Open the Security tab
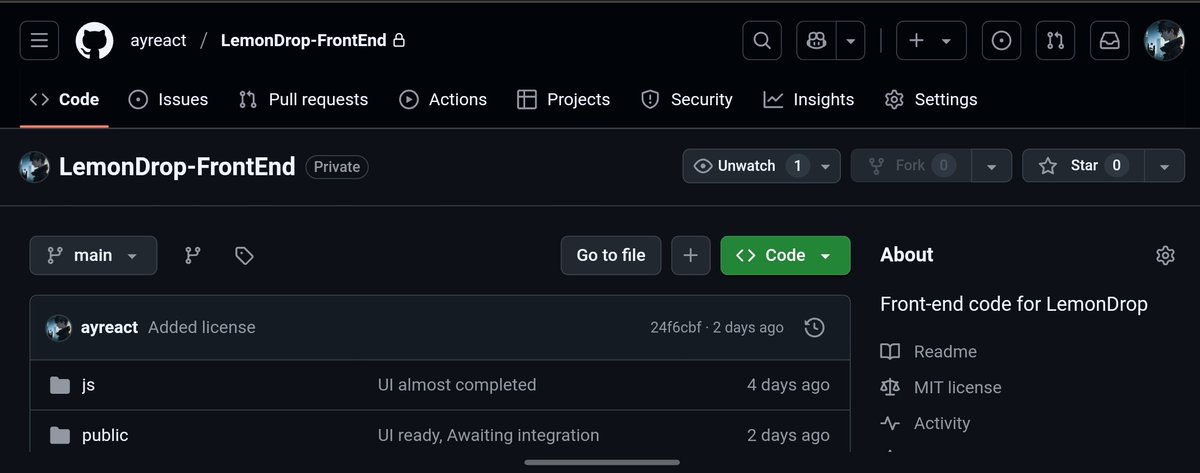Screen dimensions: 1200x473 point(687,99)
